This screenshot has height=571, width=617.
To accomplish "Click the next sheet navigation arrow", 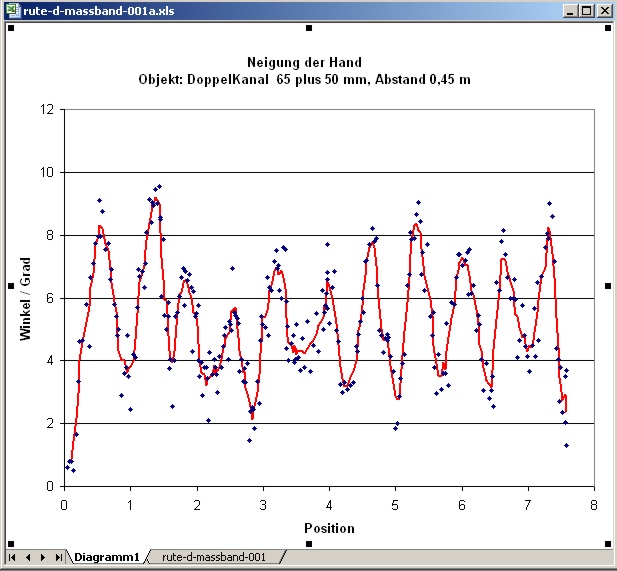I will tap(43, 556).
